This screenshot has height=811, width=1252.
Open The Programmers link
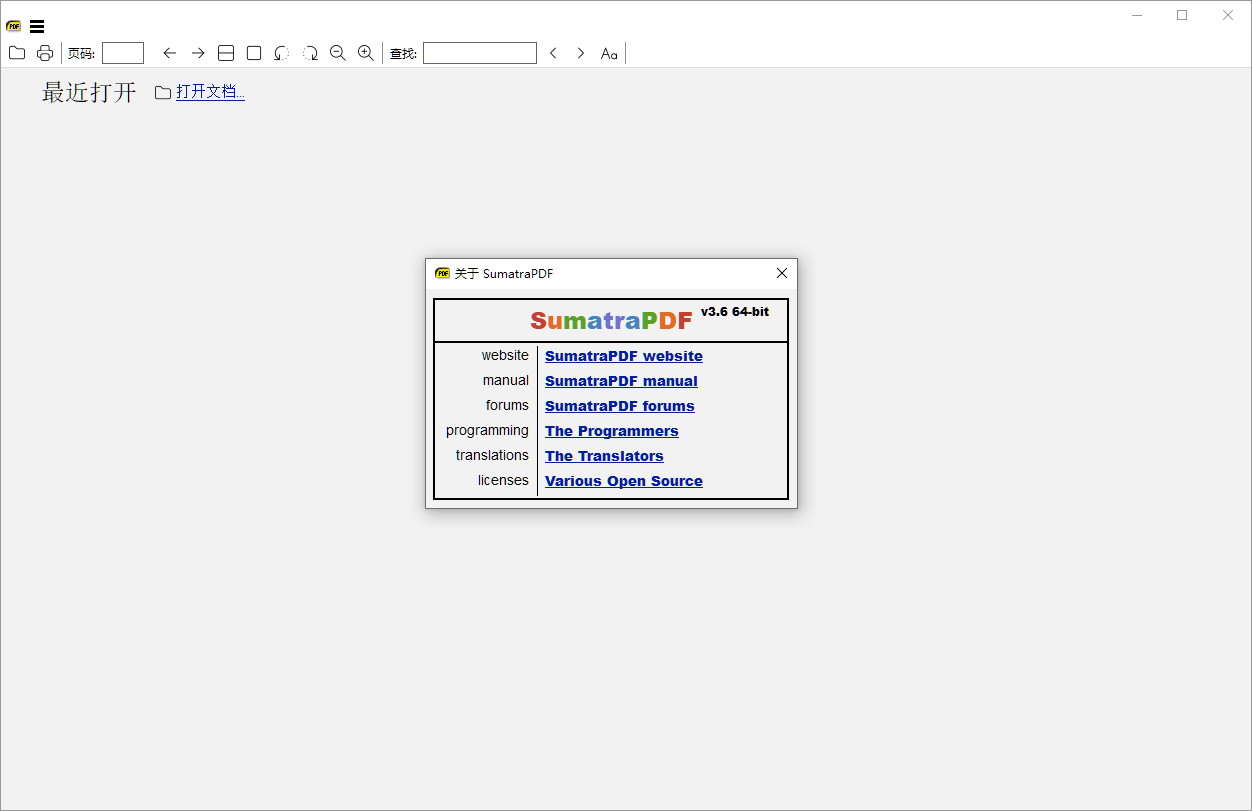click(x=612, y=431)
